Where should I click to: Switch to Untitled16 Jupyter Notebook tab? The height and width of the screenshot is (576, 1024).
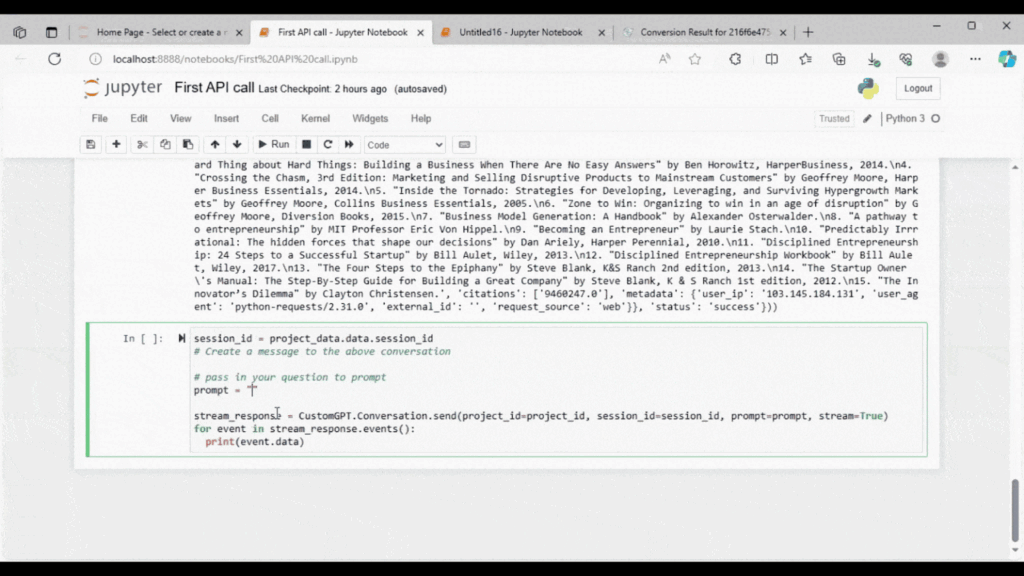[520, 32]
